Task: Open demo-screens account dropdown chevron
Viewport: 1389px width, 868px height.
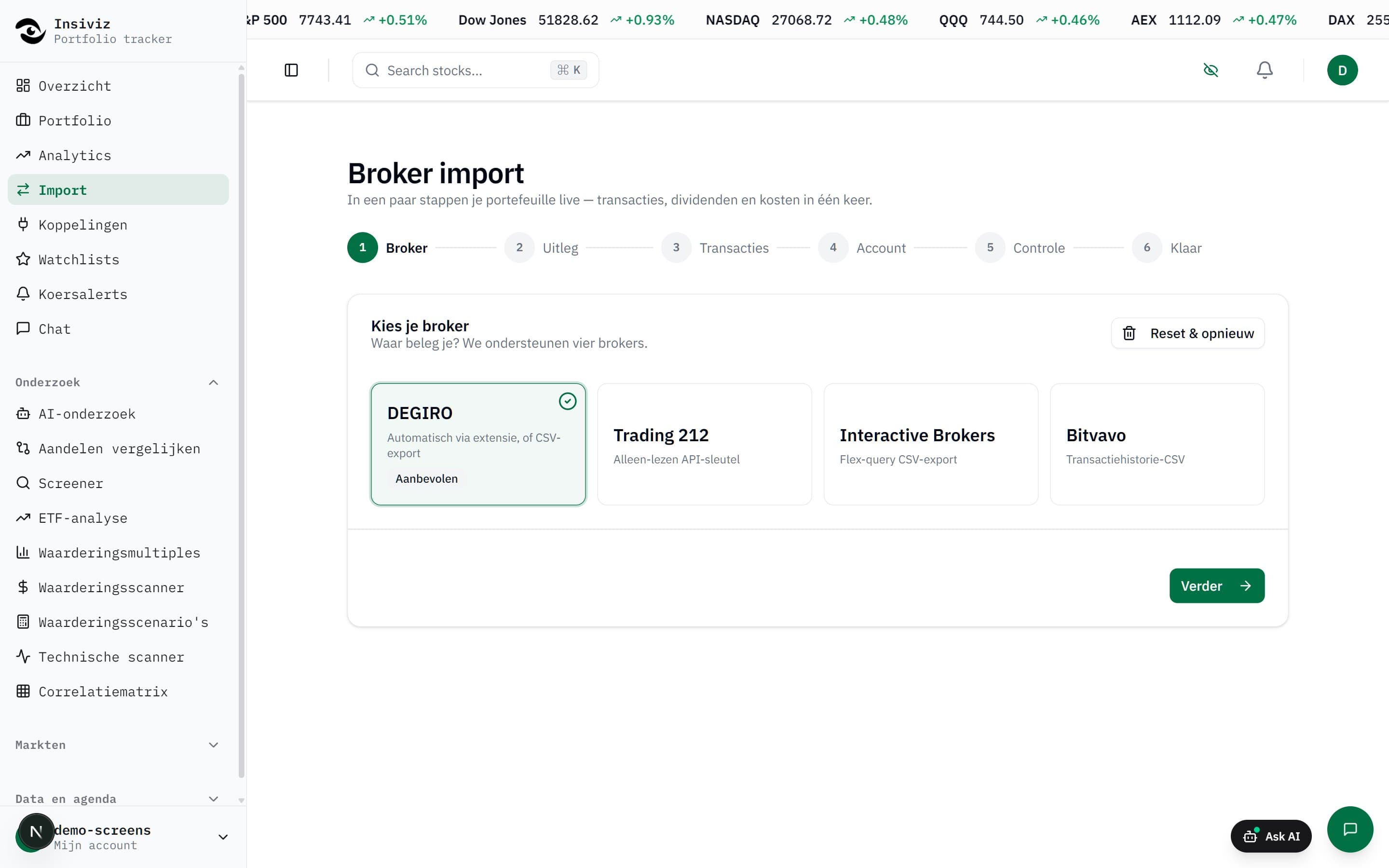Action: [223, 837]
